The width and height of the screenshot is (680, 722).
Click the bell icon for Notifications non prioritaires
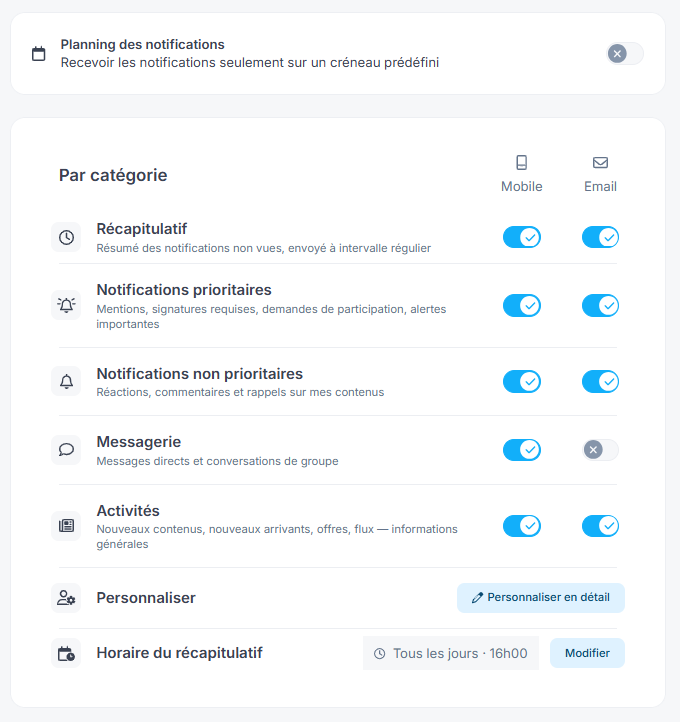[66, 381]
